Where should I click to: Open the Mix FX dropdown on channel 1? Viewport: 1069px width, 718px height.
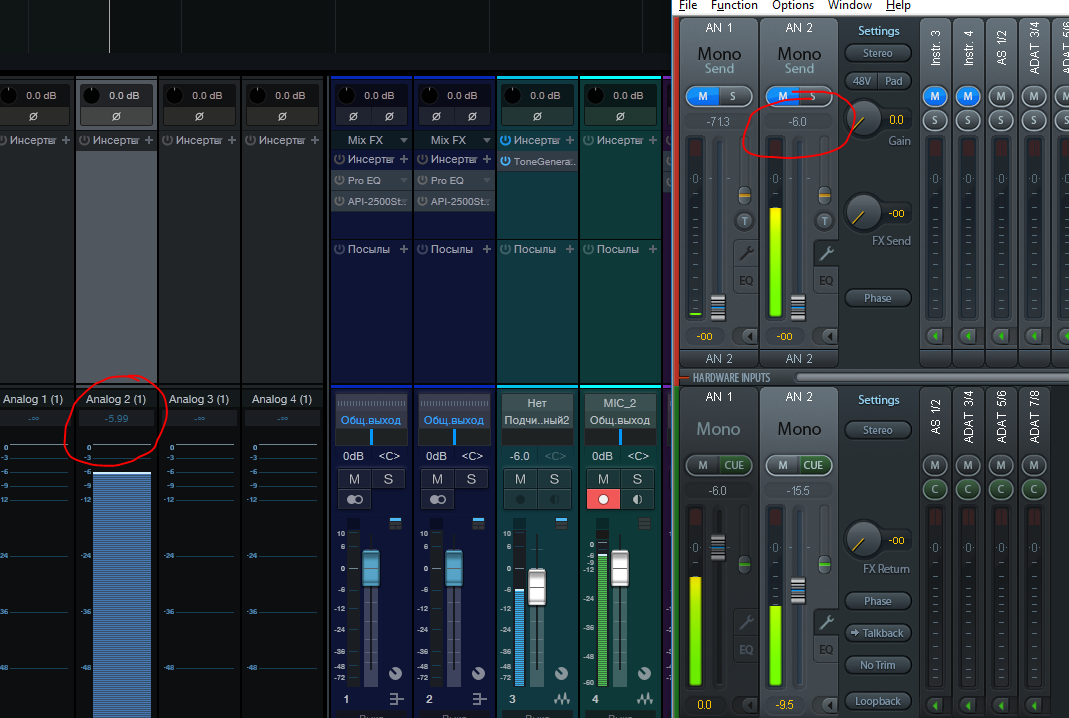click(x=404, y=140)
